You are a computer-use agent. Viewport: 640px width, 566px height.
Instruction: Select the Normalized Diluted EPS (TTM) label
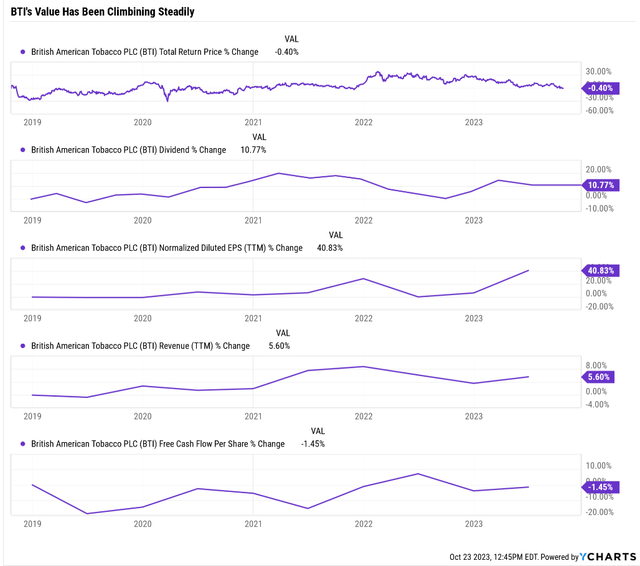167,247
